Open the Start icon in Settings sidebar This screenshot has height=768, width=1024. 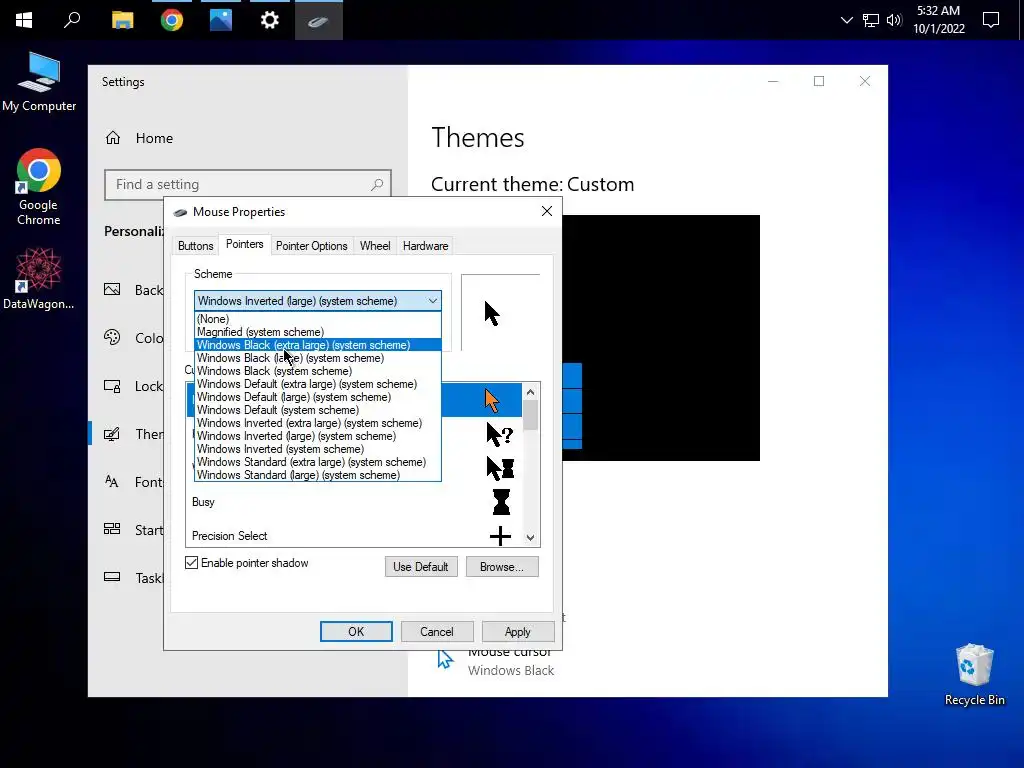pyautogui.click(x=112, y=530)
